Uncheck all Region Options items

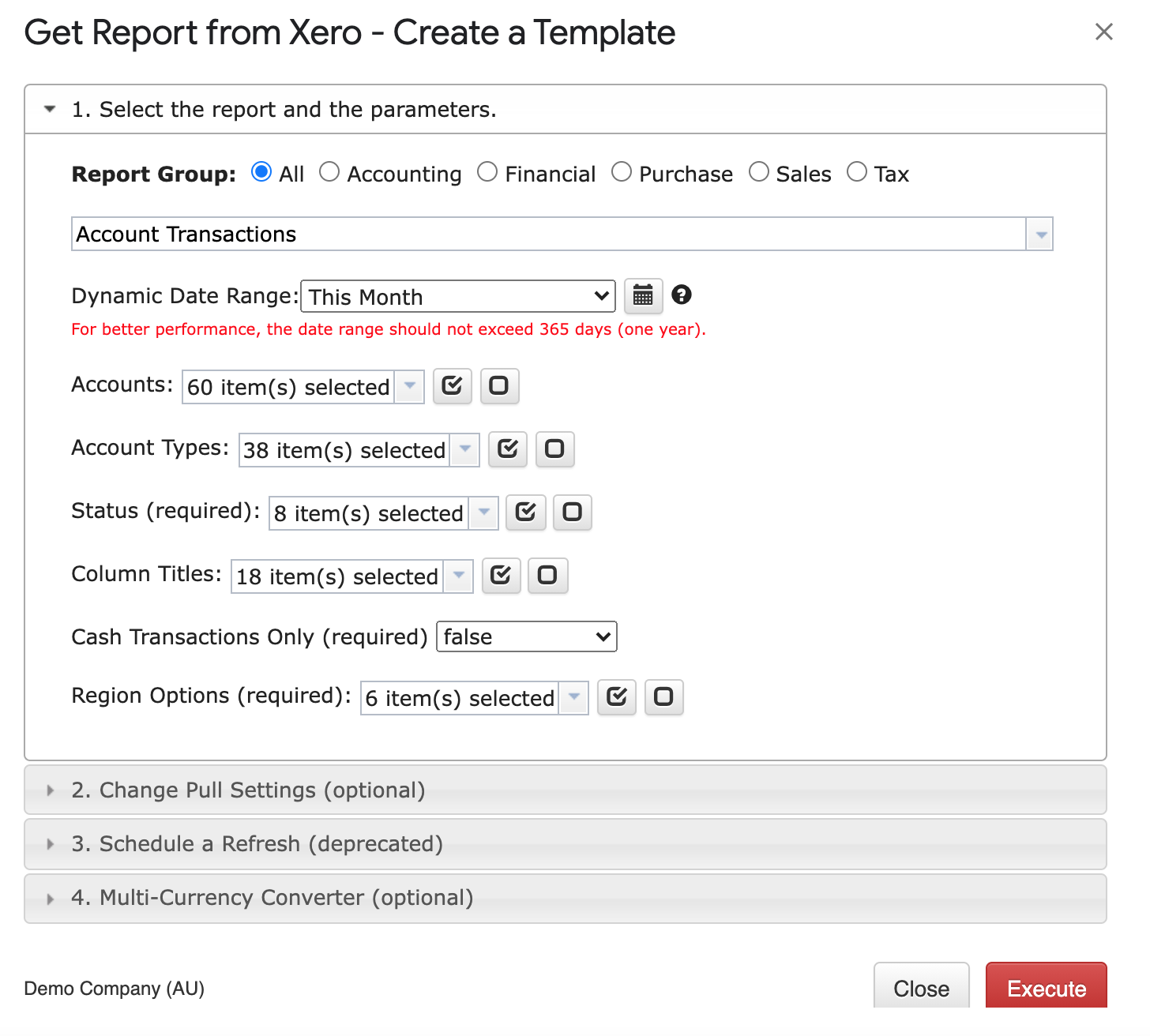664,697
